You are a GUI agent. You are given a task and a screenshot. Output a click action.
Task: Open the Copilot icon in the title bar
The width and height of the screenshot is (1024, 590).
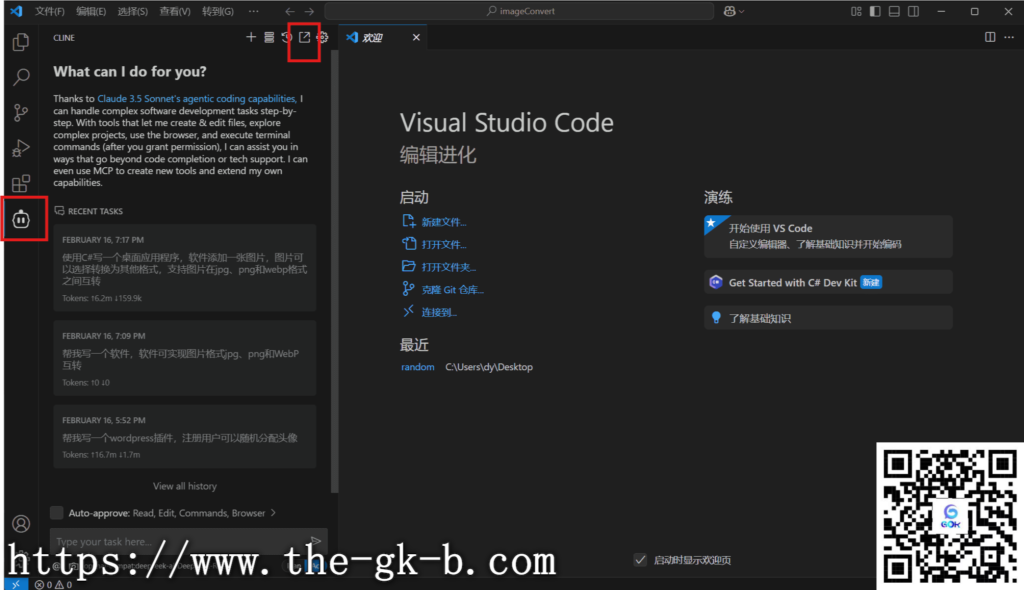(x=729, y=11)
